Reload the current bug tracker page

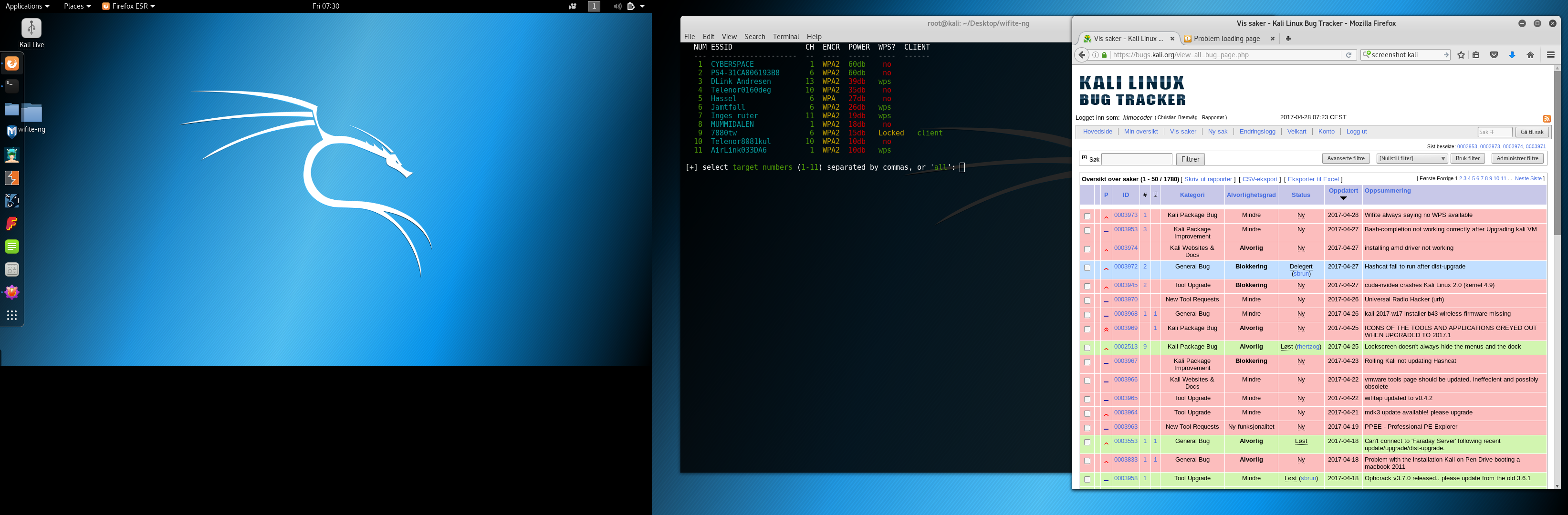click(1348, 55)
